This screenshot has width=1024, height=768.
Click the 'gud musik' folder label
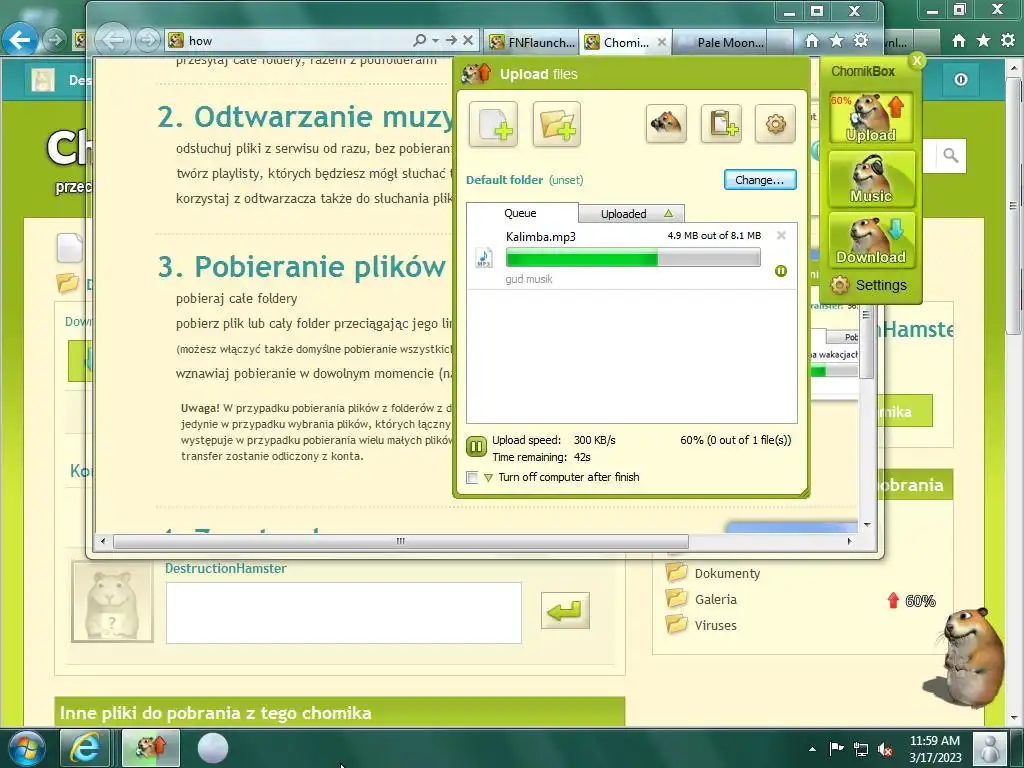tap(529, 279)
